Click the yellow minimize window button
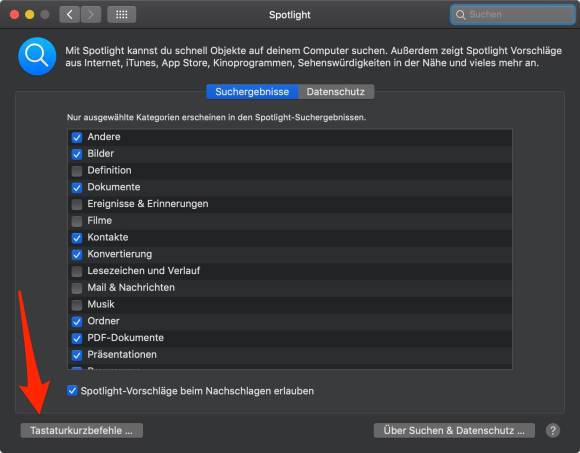The width and height of the screenshot is (580, 453). 30,15
